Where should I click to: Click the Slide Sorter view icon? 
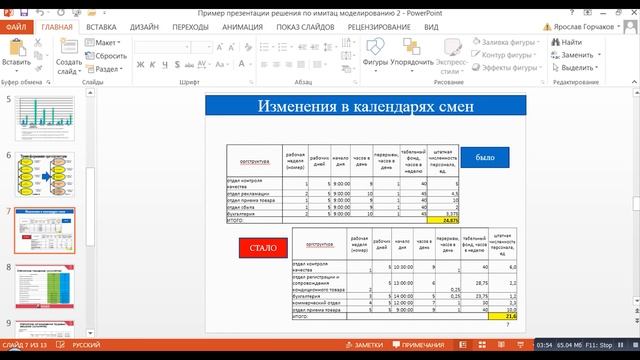(x=482, y=345)
